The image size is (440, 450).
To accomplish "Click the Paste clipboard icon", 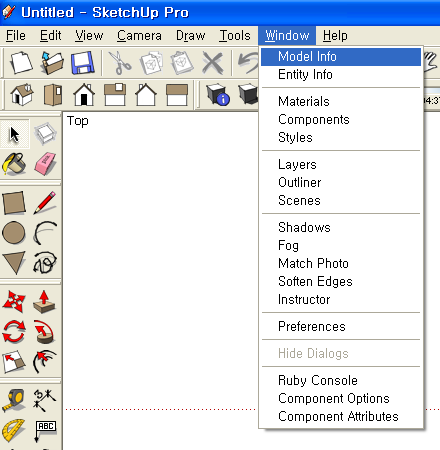I will pyautogui.click(x=182, y=62).
